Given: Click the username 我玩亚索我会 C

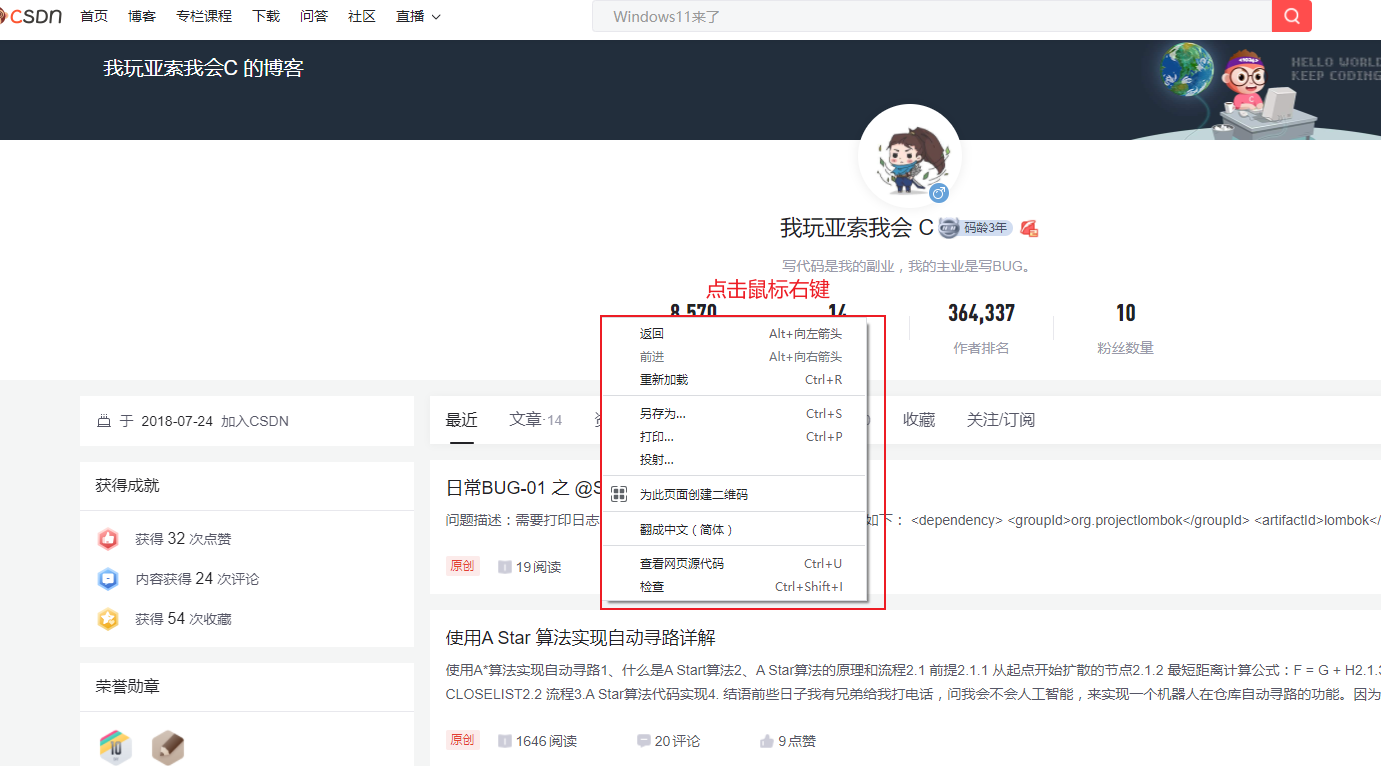Looking at the screenshot, I should [857, 228].
